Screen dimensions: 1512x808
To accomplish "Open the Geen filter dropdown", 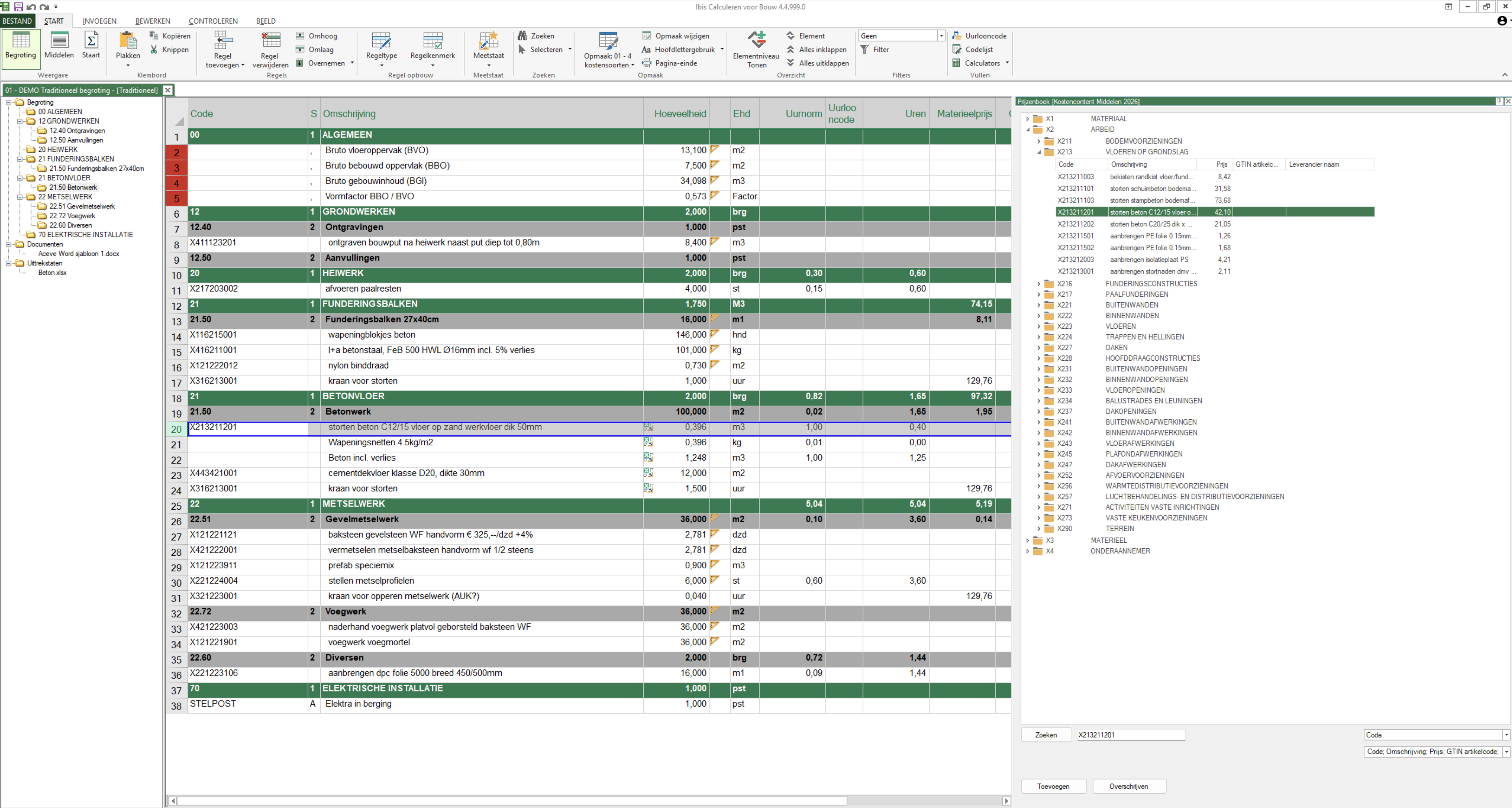I will [x=941, y=36].
